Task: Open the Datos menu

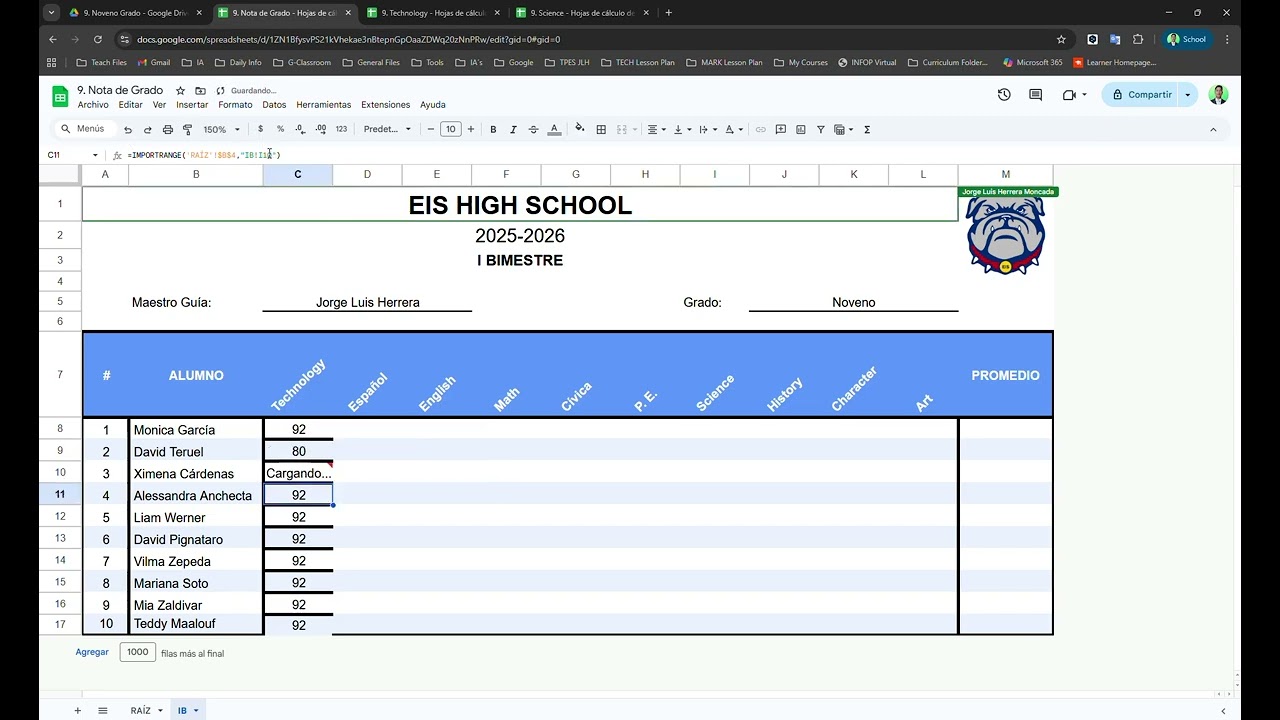Action: coord(274,105)
